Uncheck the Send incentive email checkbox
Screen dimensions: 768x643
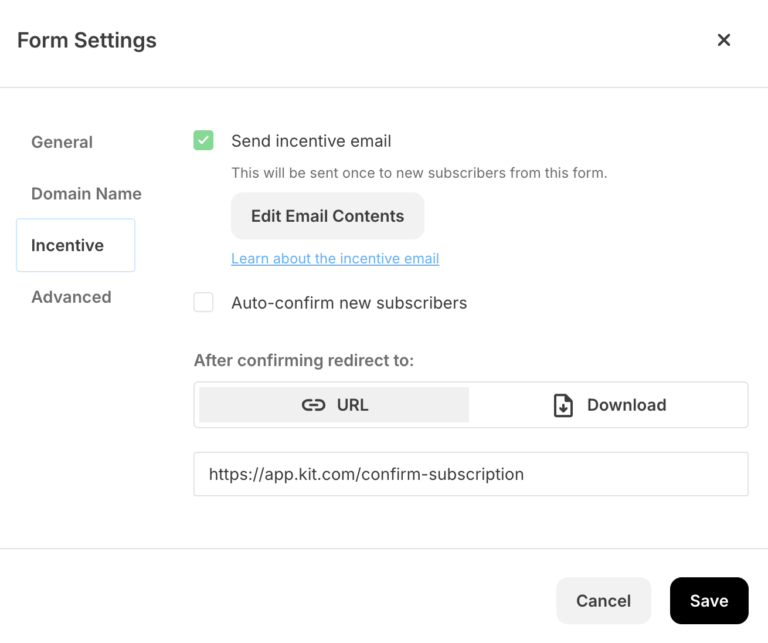click(203, 141)
